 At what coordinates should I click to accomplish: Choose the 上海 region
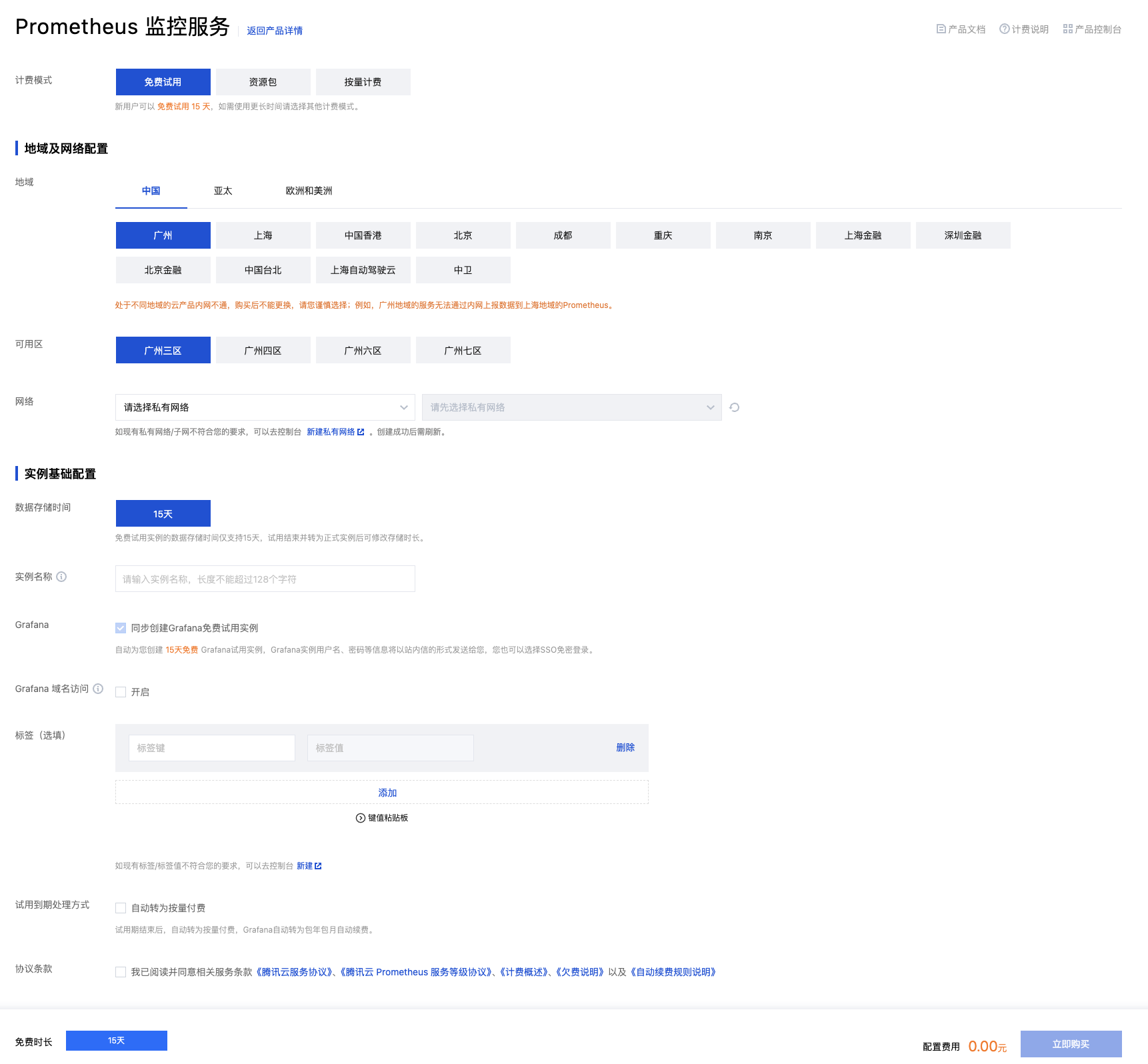tap(263, 235)
